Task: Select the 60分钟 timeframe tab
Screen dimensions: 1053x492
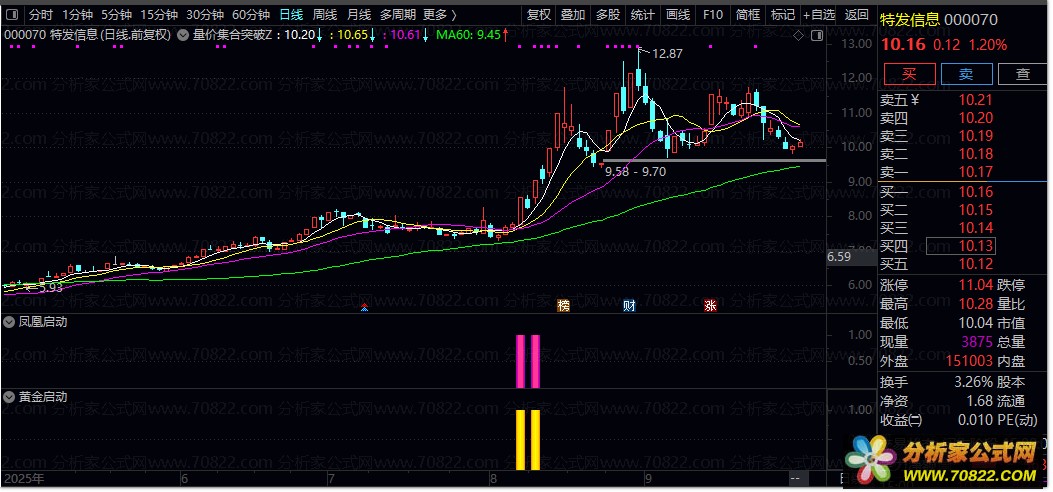Action: 251,15
